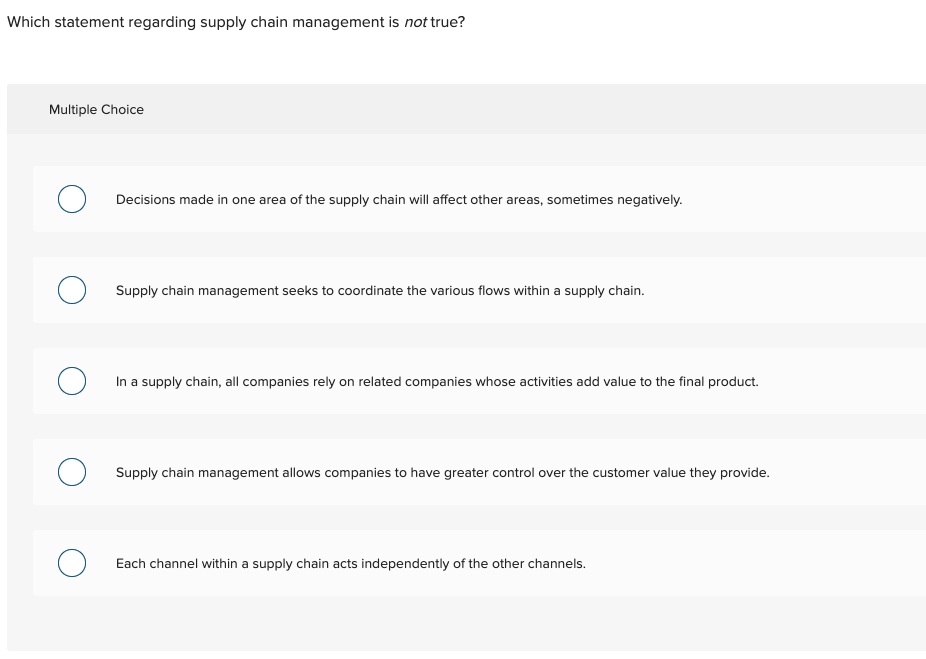The image size is (926, 659).
Task: Select the radio button for the fourth answer
Action: (71, 472)
